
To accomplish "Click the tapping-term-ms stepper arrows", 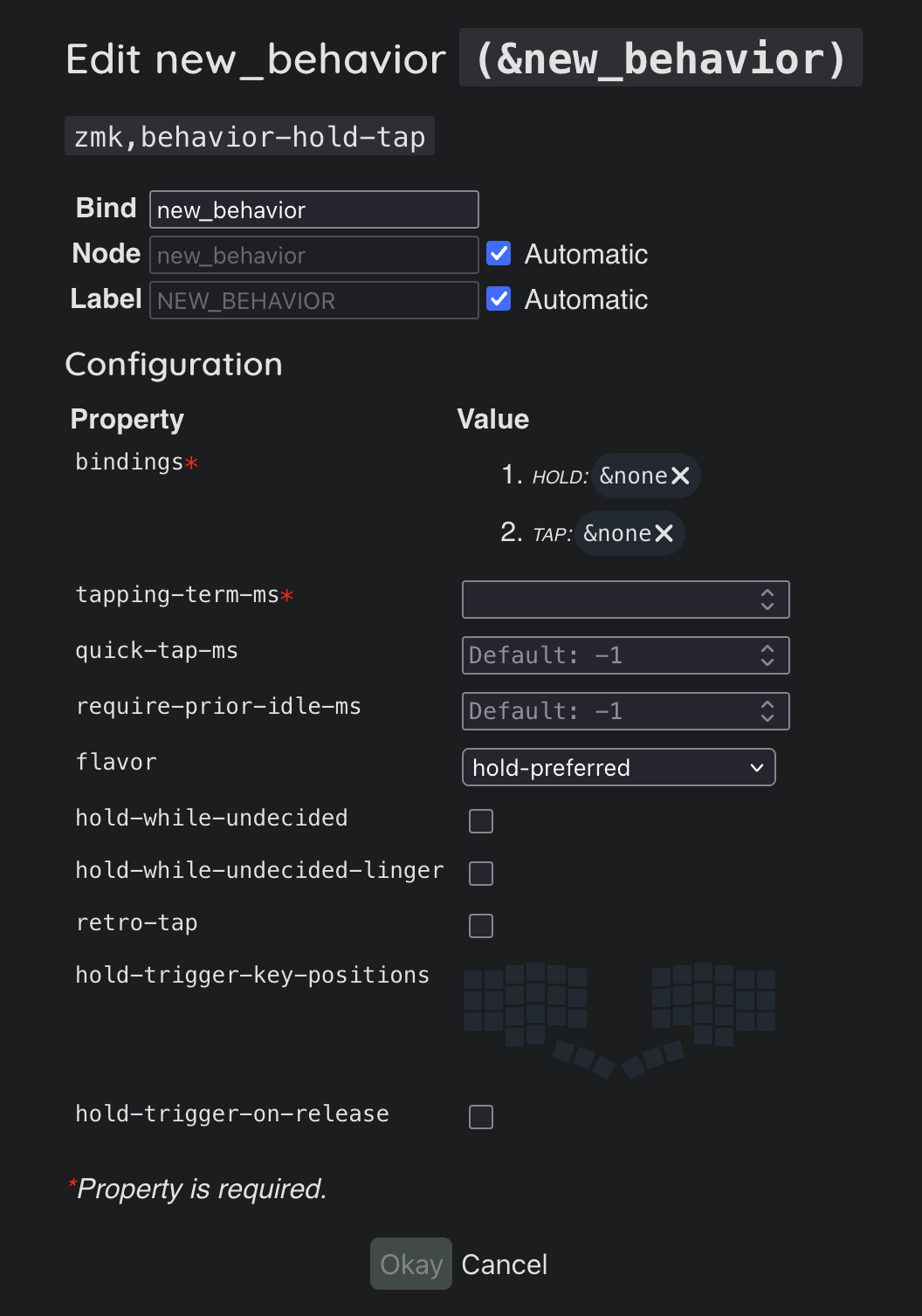I will coord(767,600).
